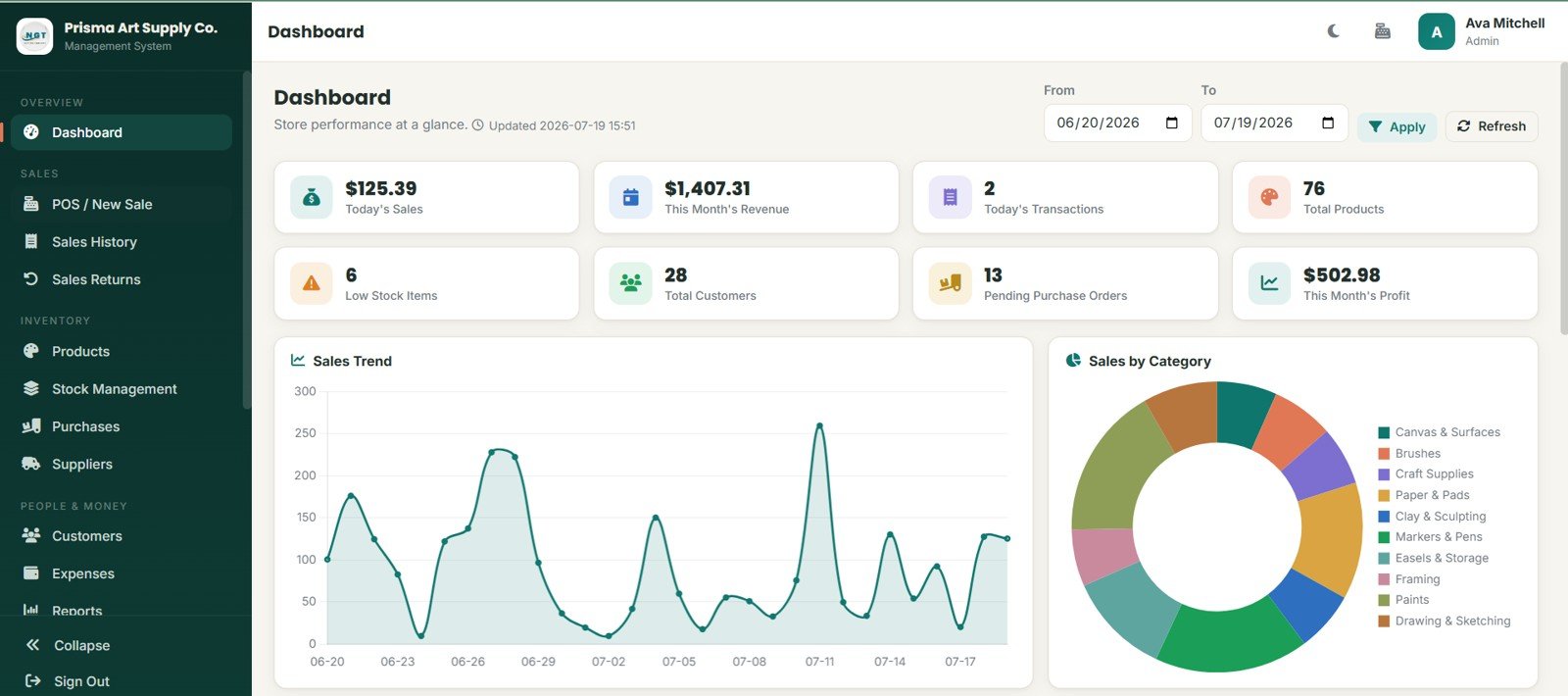Viewport: 1568px width, 696px height.
Task: Click the $125.39 Today's Sales value
Action: [x=381, y=188]
